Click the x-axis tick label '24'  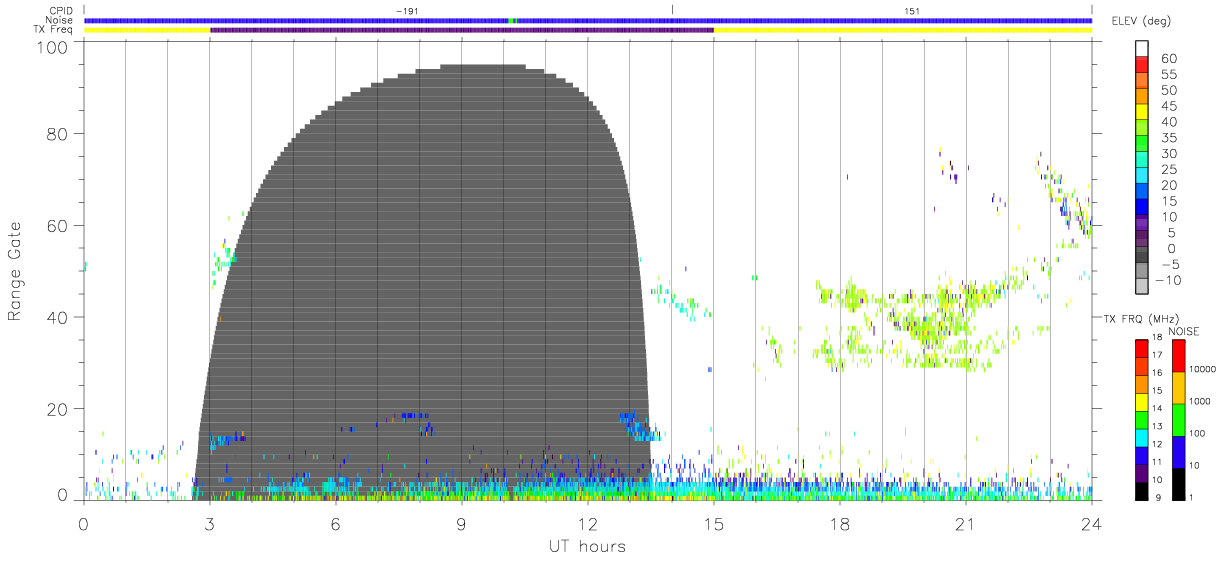pyautogui.click(x=1092, y=524)
